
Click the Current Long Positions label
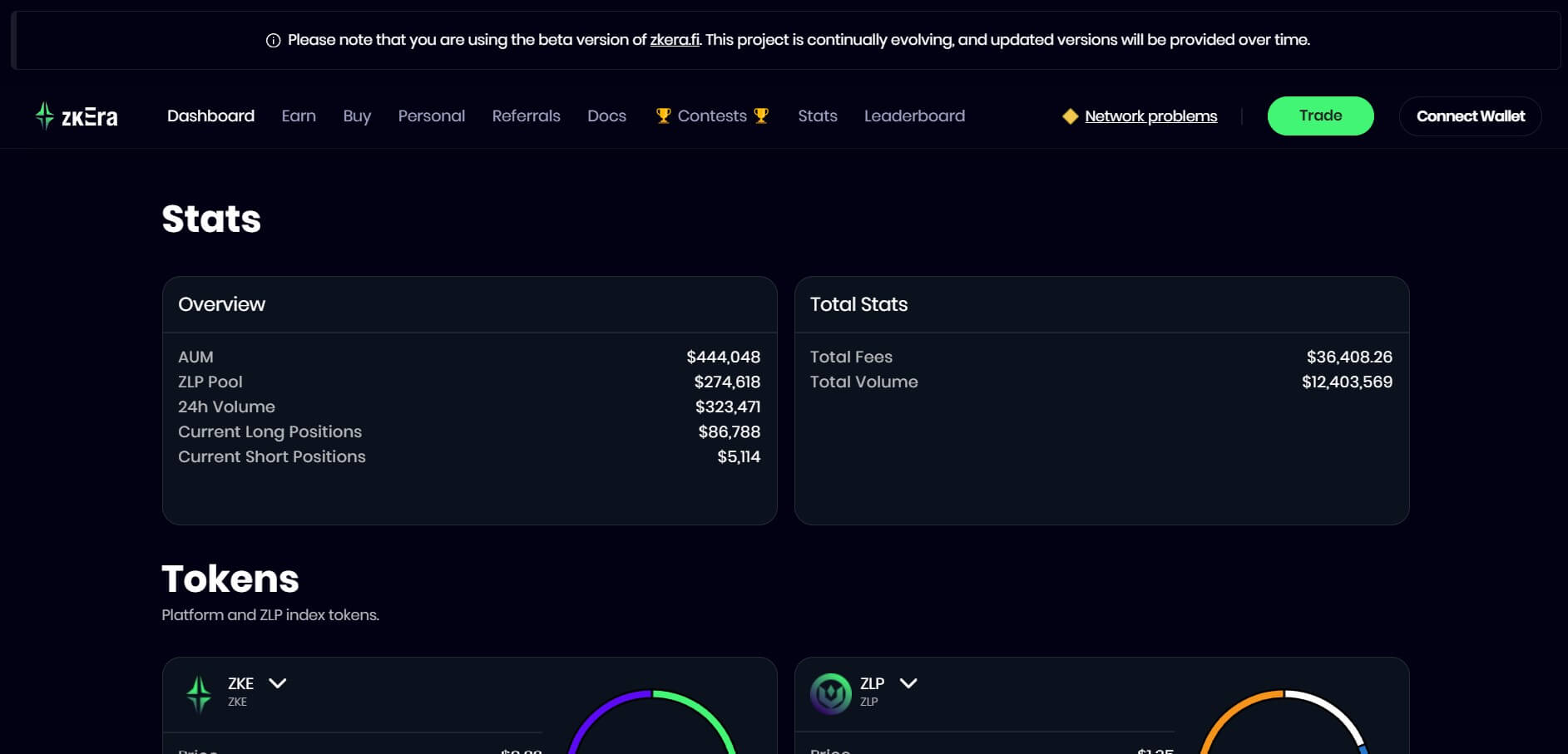point(270,431)
